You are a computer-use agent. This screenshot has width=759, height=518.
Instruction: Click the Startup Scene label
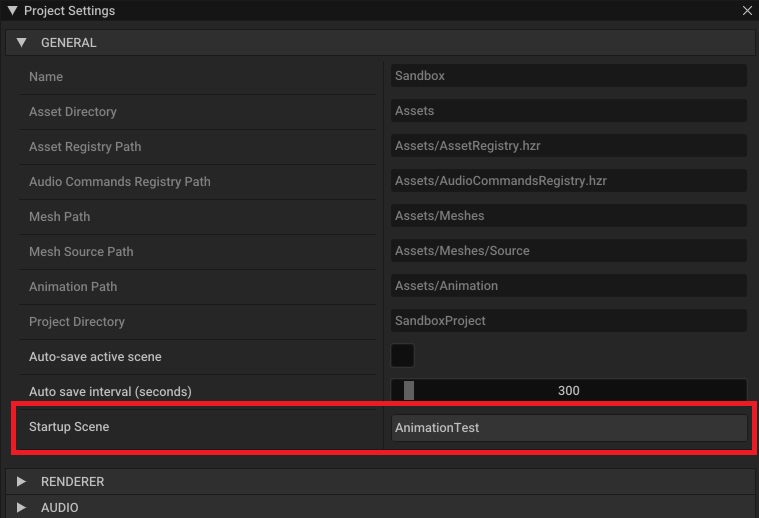69,427
